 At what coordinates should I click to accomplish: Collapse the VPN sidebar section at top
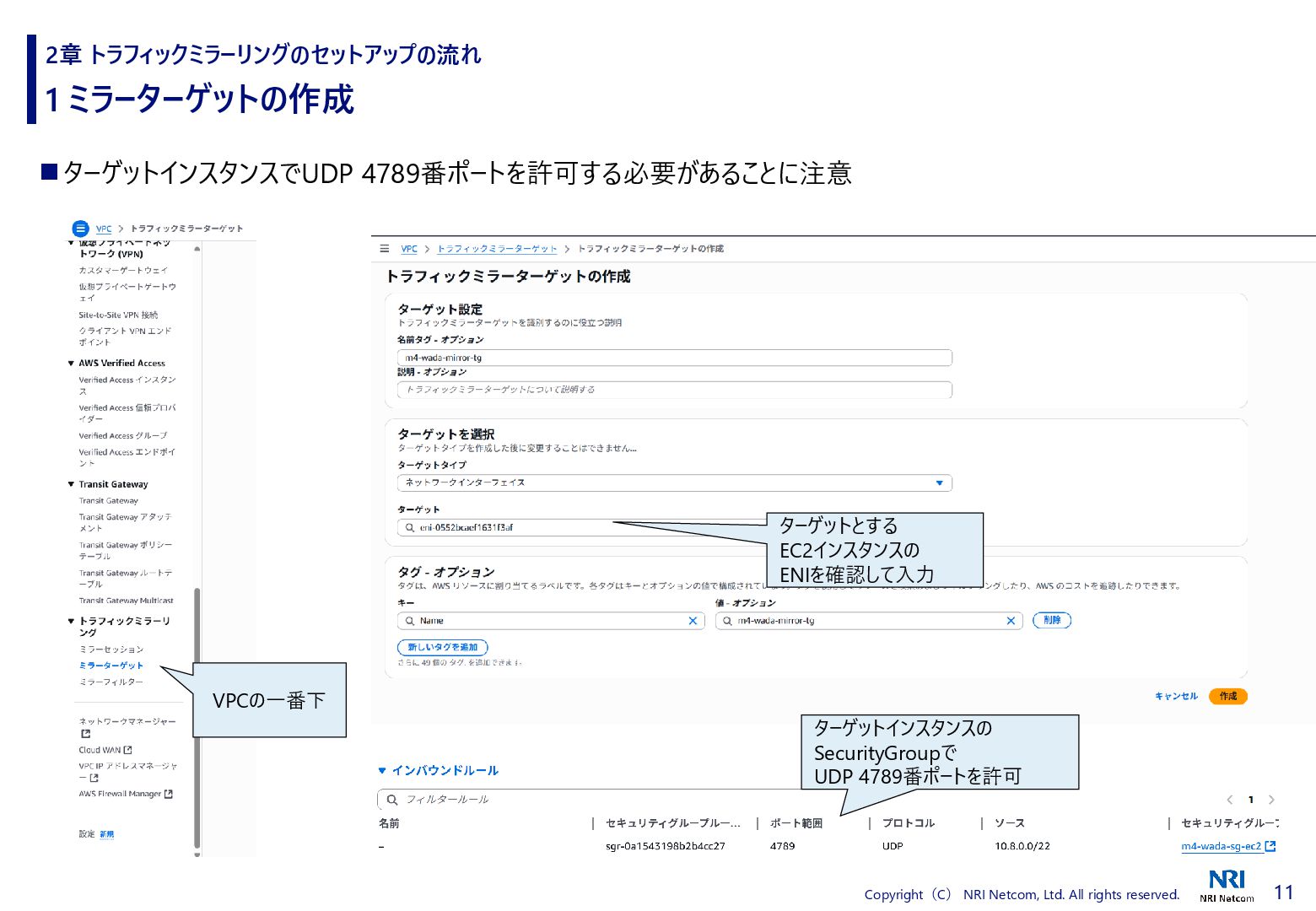(71, 243)
